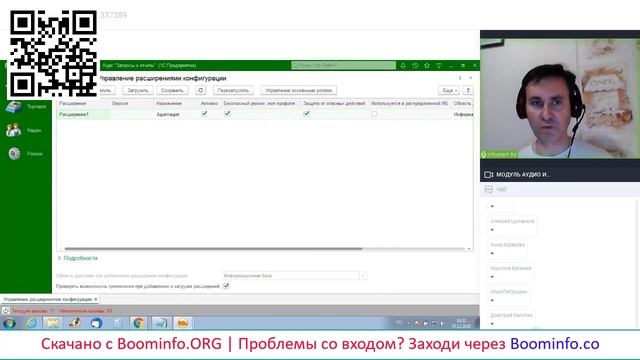Click the Защита от опасных действий column header
640x360 pixels.
[334, 104]
